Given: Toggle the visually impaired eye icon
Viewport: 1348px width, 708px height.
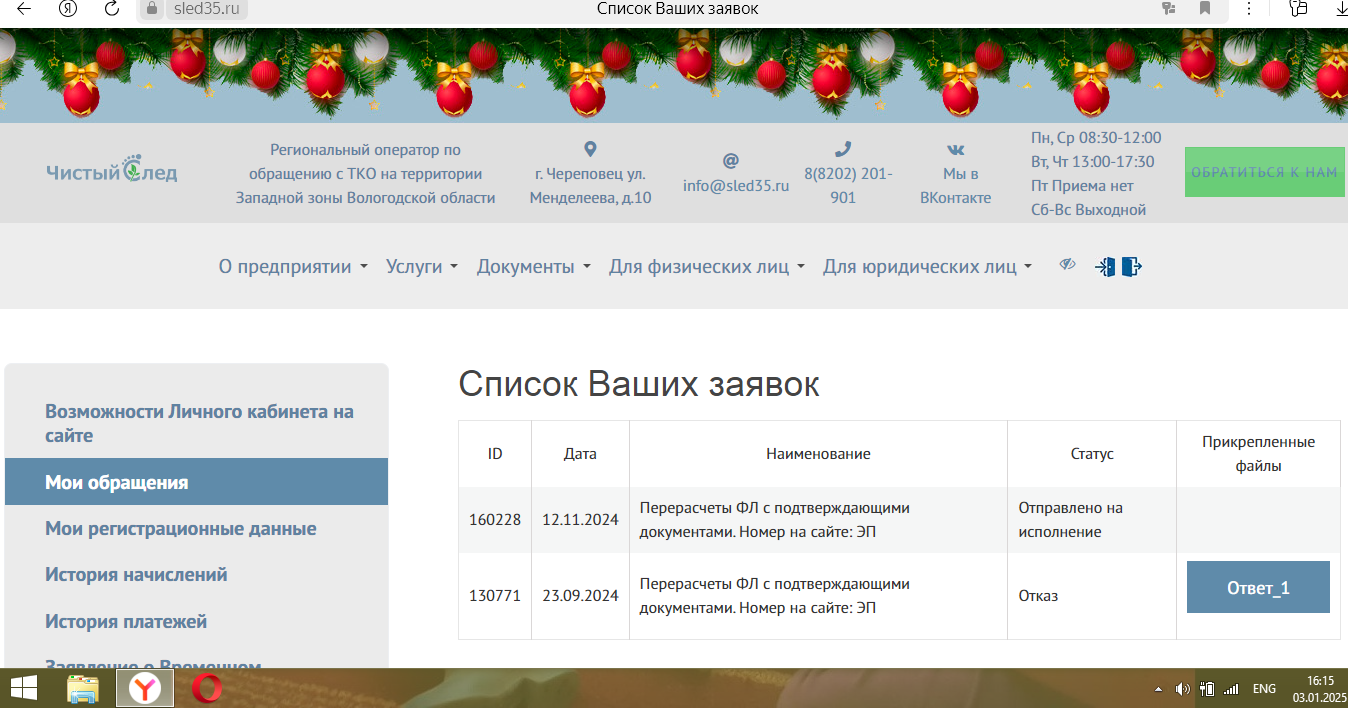Looking at the screenshot, I should (1068, 265).
